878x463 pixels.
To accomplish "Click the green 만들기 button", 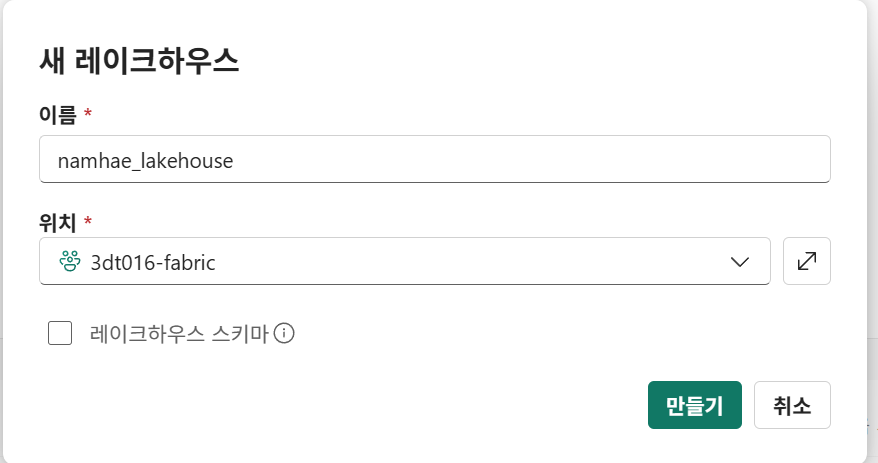I will click(694, 405).
